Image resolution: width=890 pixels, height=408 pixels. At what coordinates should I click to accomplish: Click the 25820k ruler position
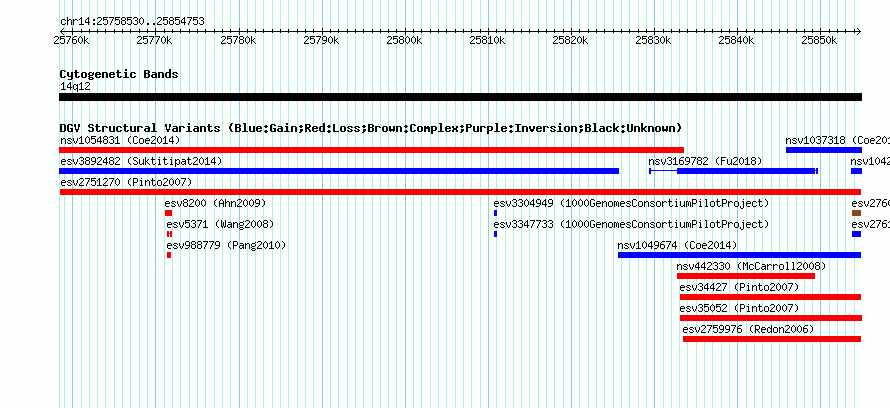(x=570, y=40)
